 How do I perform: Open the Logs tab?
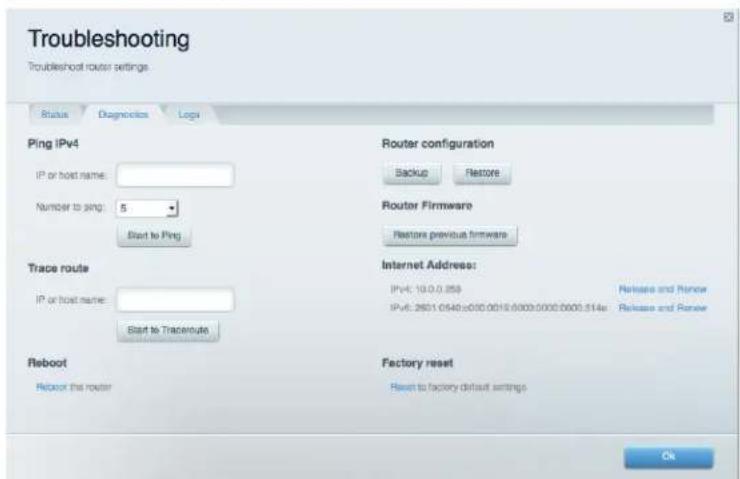[189, 115]
